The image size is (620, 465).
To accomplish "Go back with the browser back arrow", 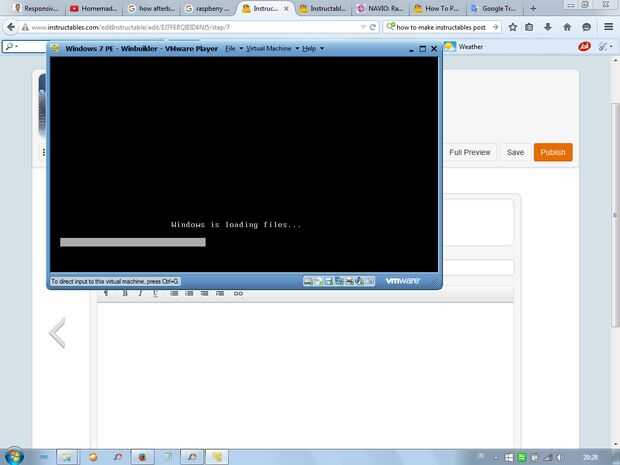I will point(11,27).
